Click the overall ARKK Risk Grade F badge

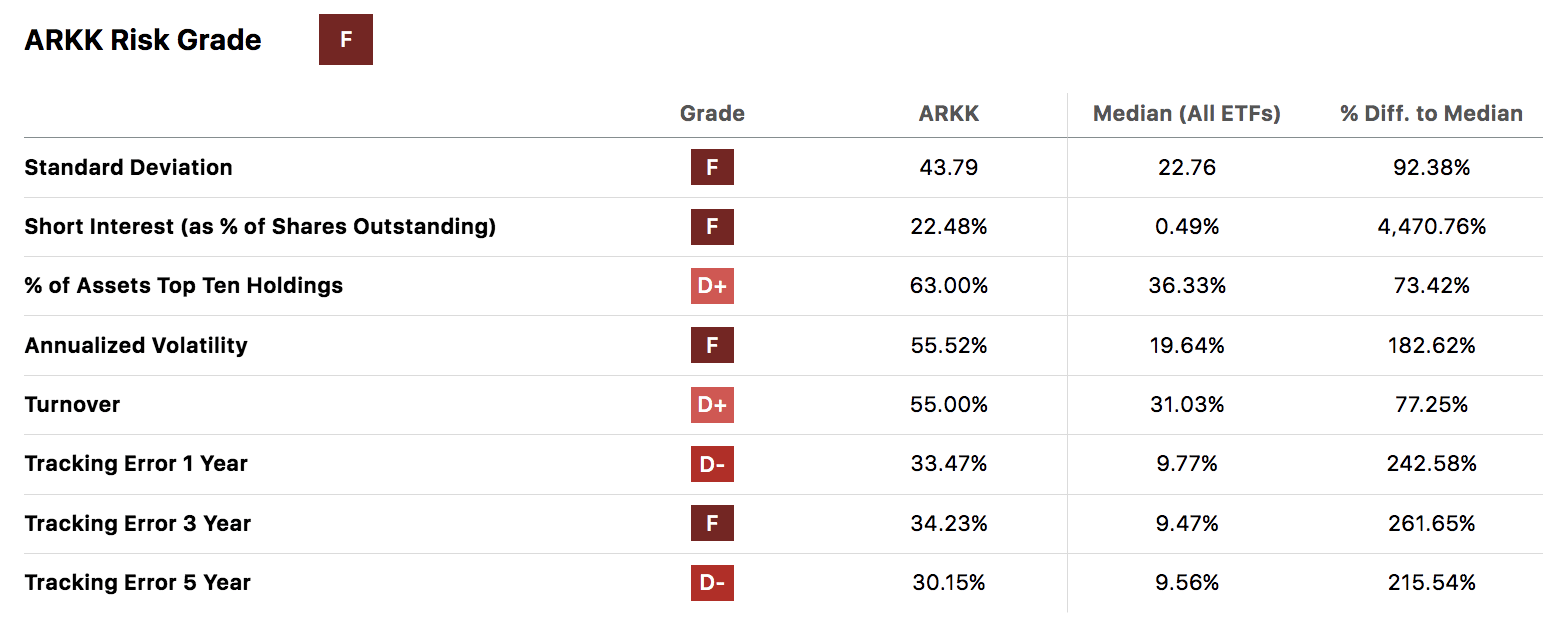click(346, 40)
